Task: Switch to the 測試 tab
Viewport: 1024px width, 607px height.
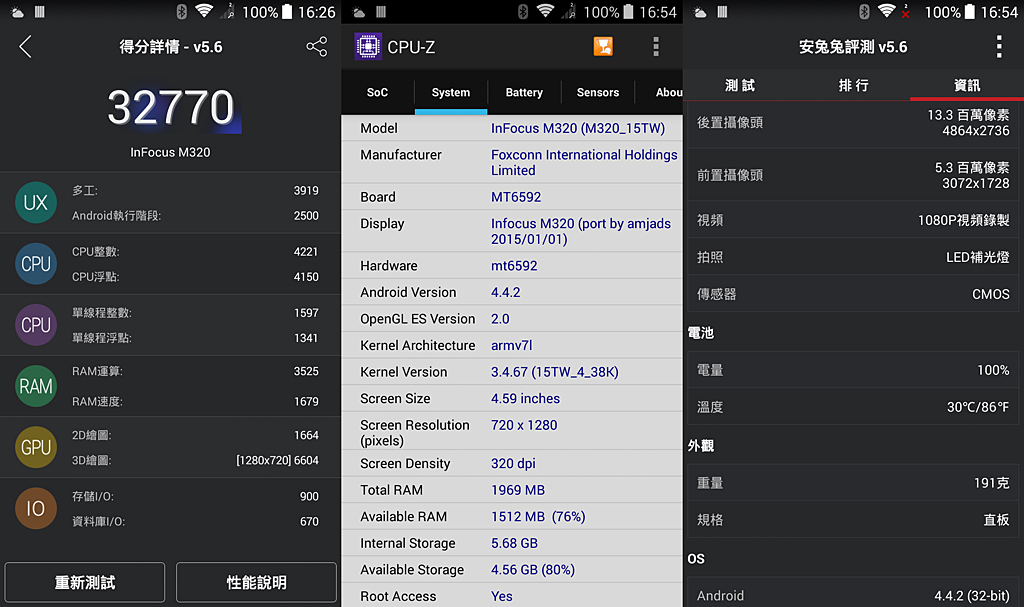Action: (740, 85)
